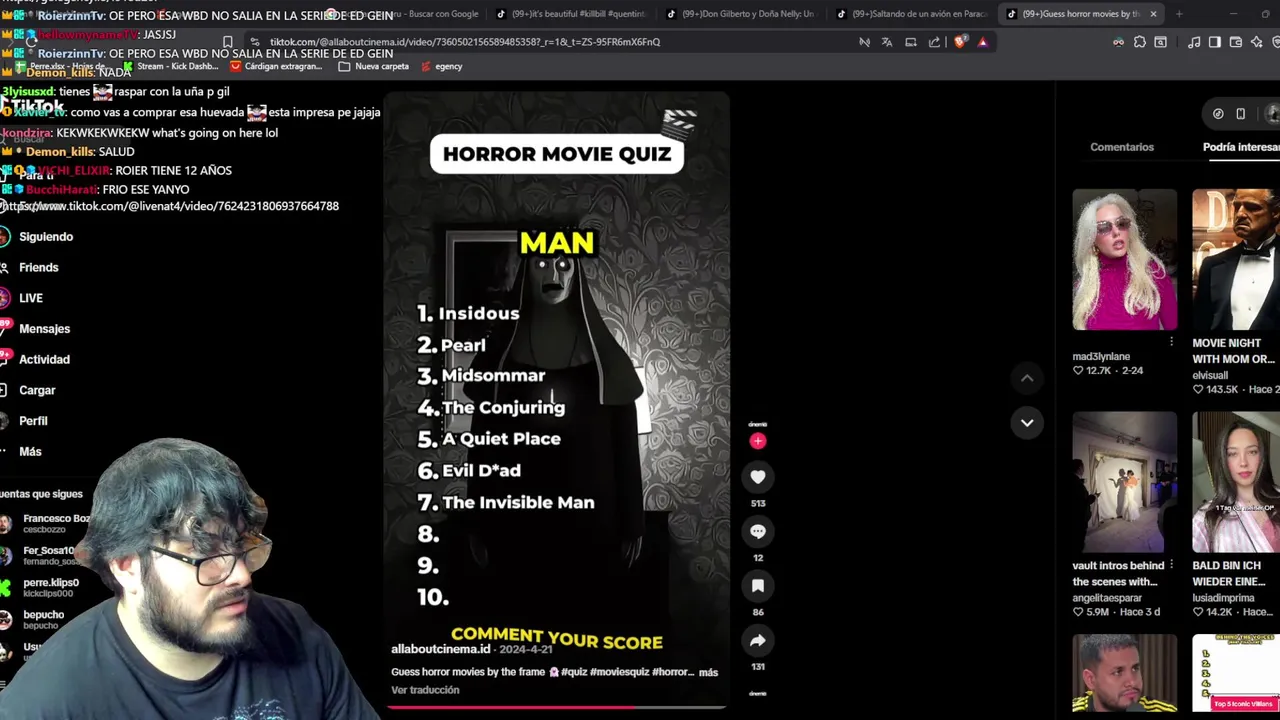The height and width of the screenshot is (720, 1280).
Task: Open BALD BIN ICH WIEDER EINE thumbnail
Action: (x=1236, y=482)
